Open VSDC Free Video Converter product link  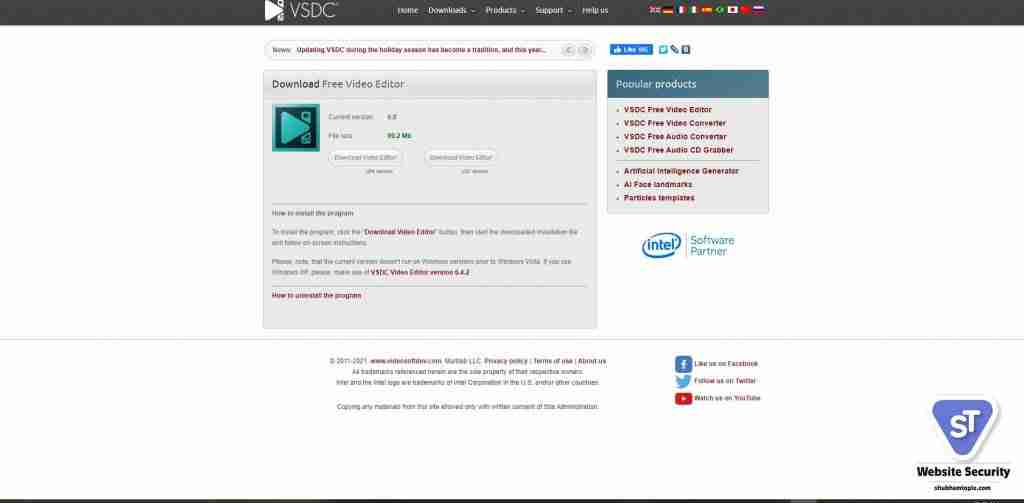pyautogui.click(x=675, y=123)
